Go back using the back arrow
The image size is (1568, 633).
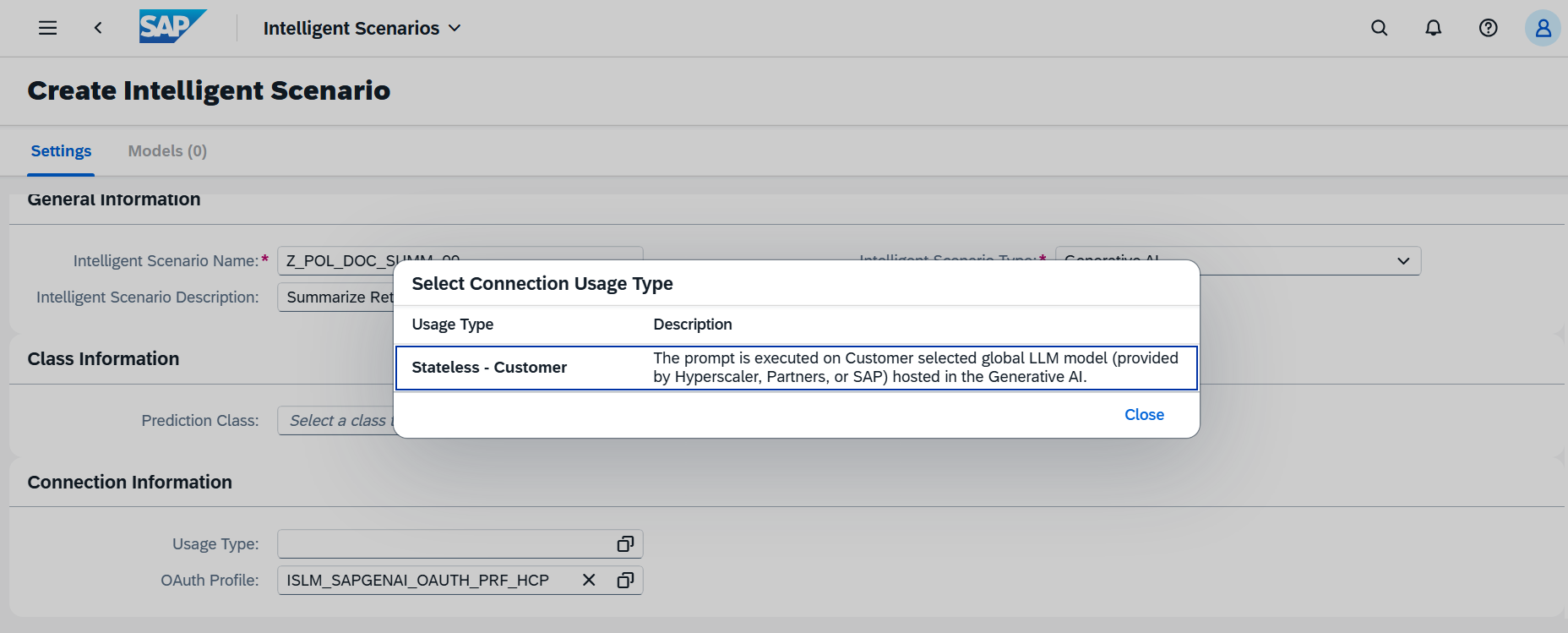[x=98, y=28]
